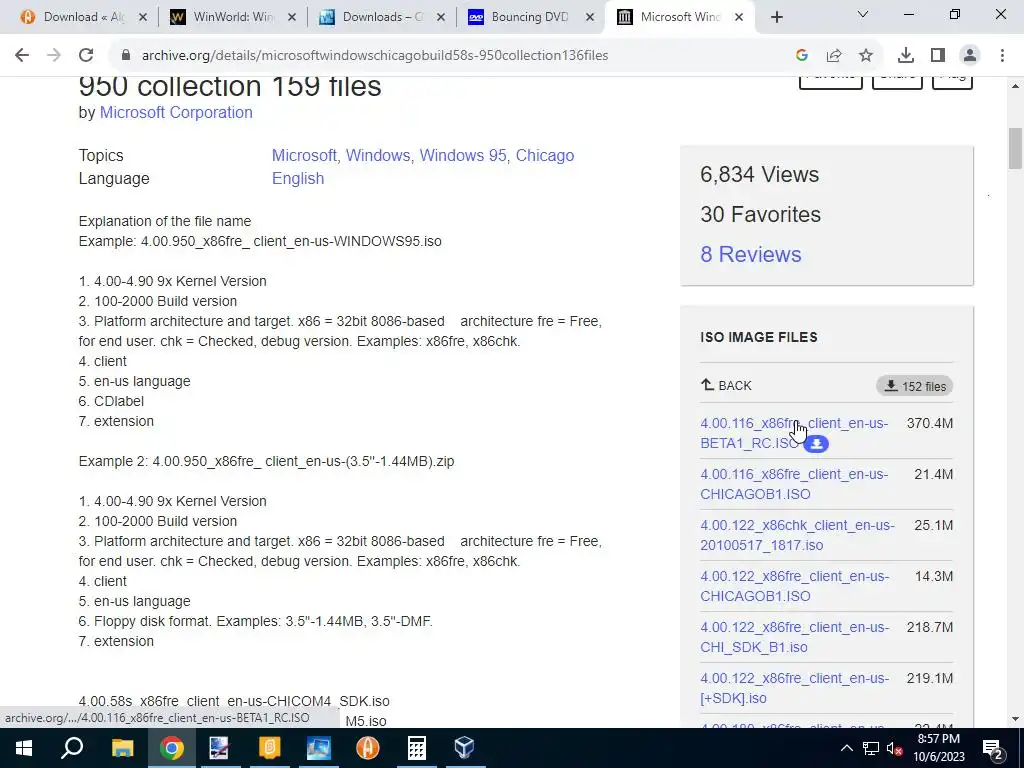The image size is (1024, 768).
Task: Open the Windows topic link
Action: (x=377, y=155)
